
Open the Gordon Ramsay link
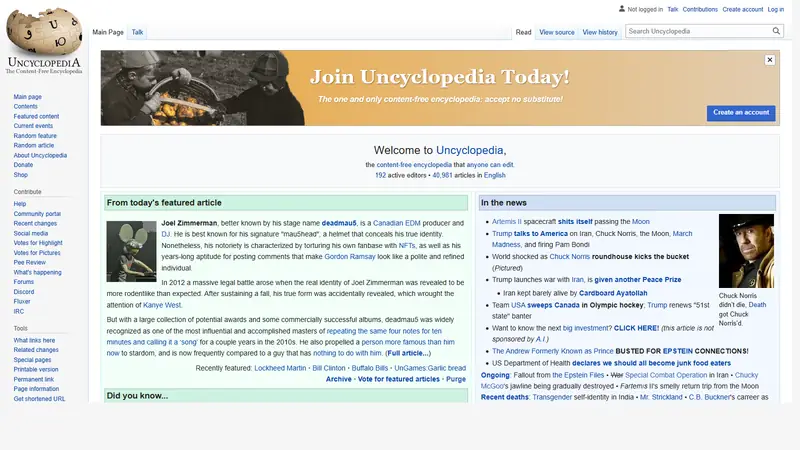349,257
